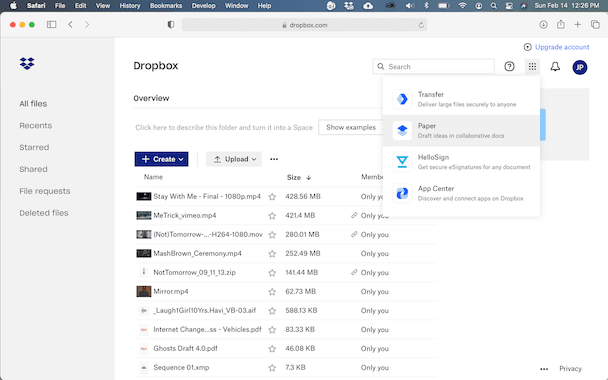608x380 pixels.
Task: Click the HelloSign app icon
Action: pos(402,162)
